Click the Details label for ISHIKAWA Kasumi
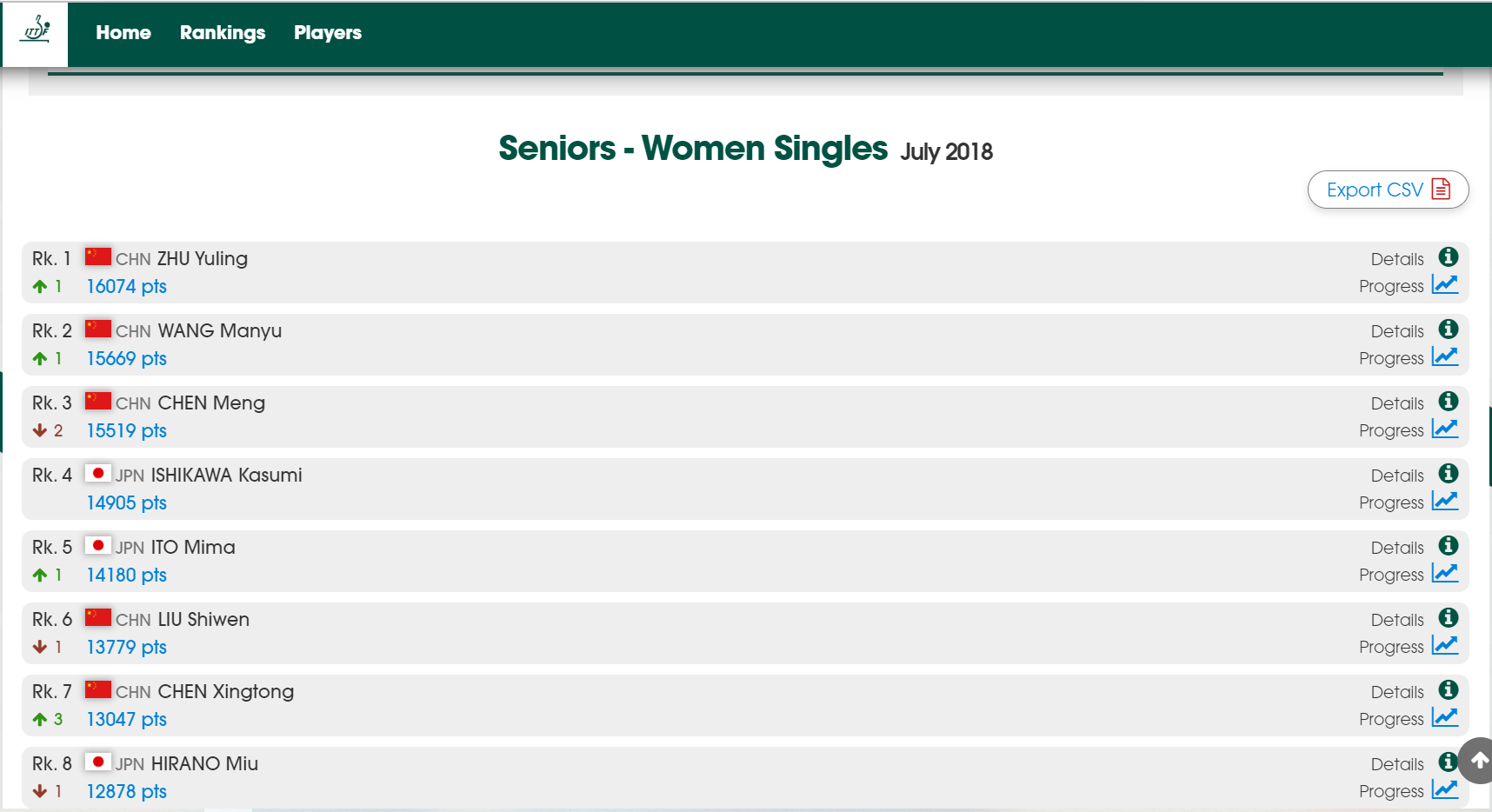This screenshot has width=1492, height=812. pyautogui.click(x=1396, y=476)
